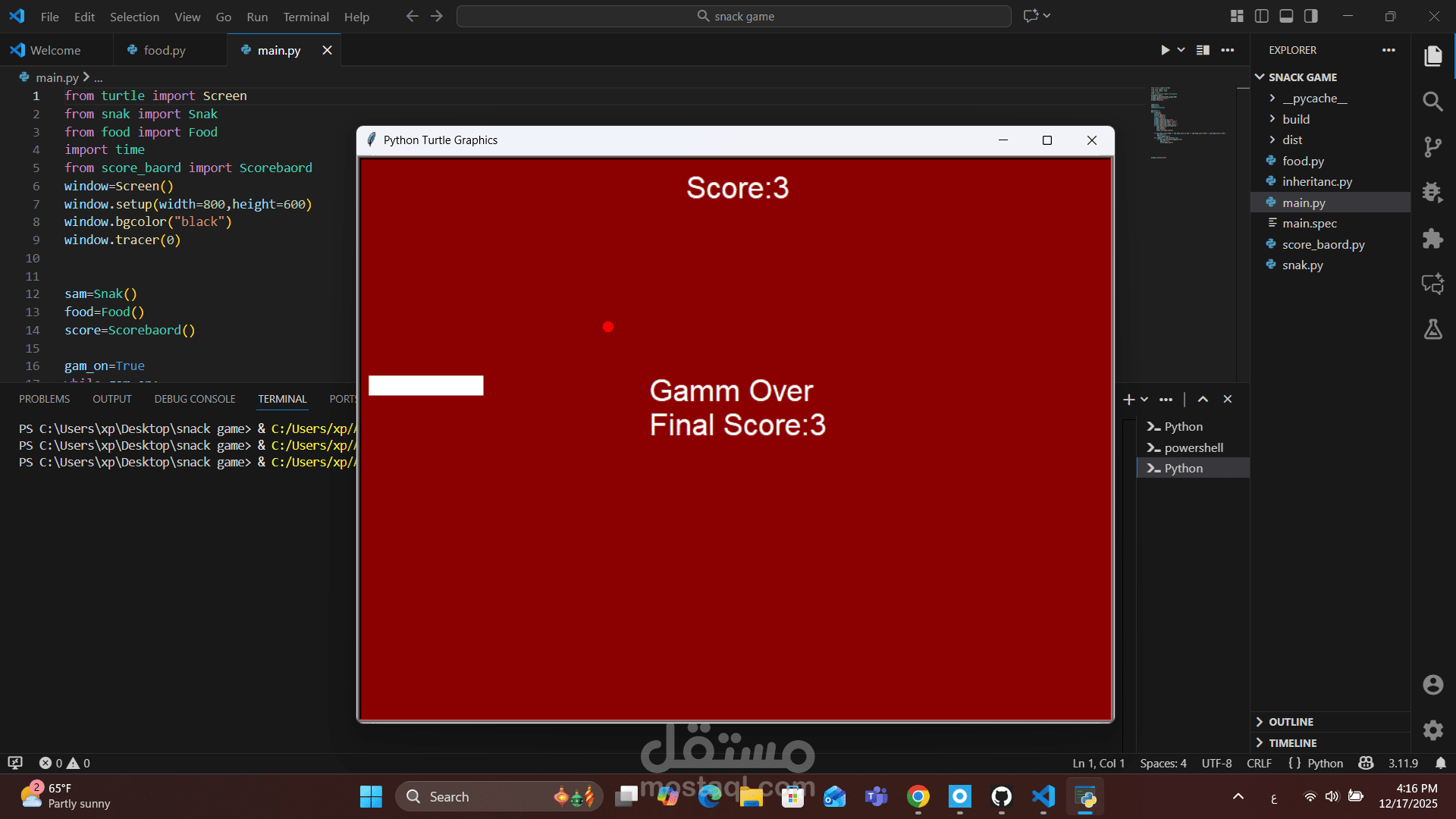The height and width of the screenshot is (819, 1456).
Task: Switch to the food.py tab
Action: (x=165, y=50)
